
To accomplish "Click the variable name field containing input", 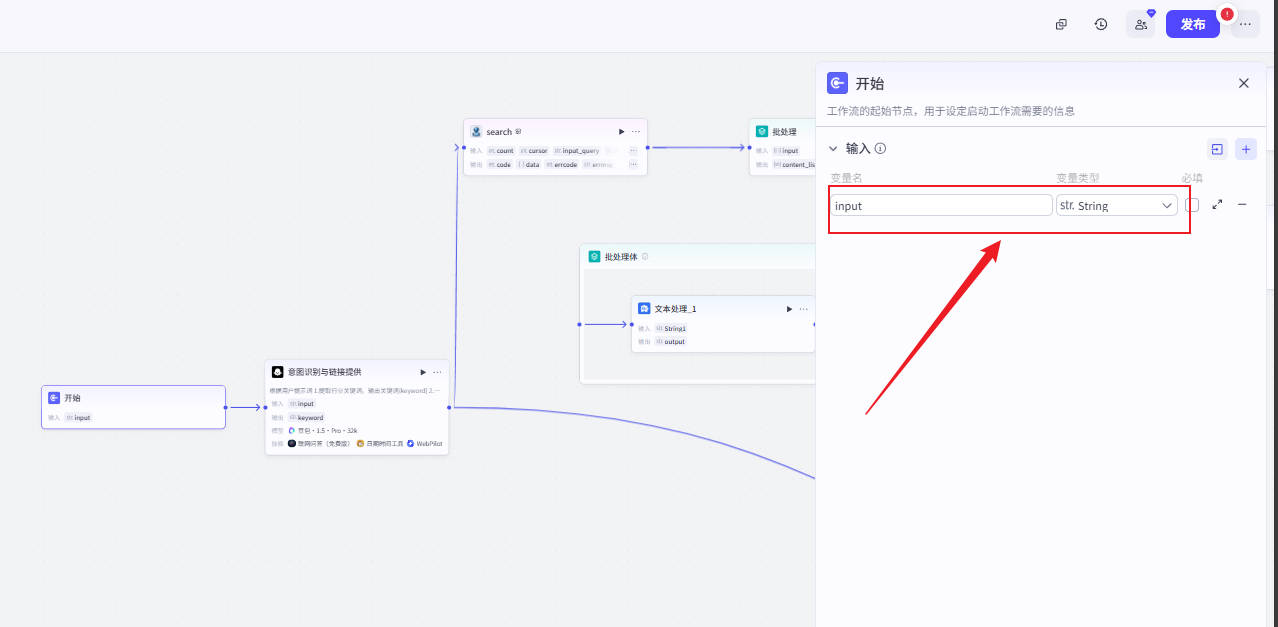I will click(x=941, y=205).
